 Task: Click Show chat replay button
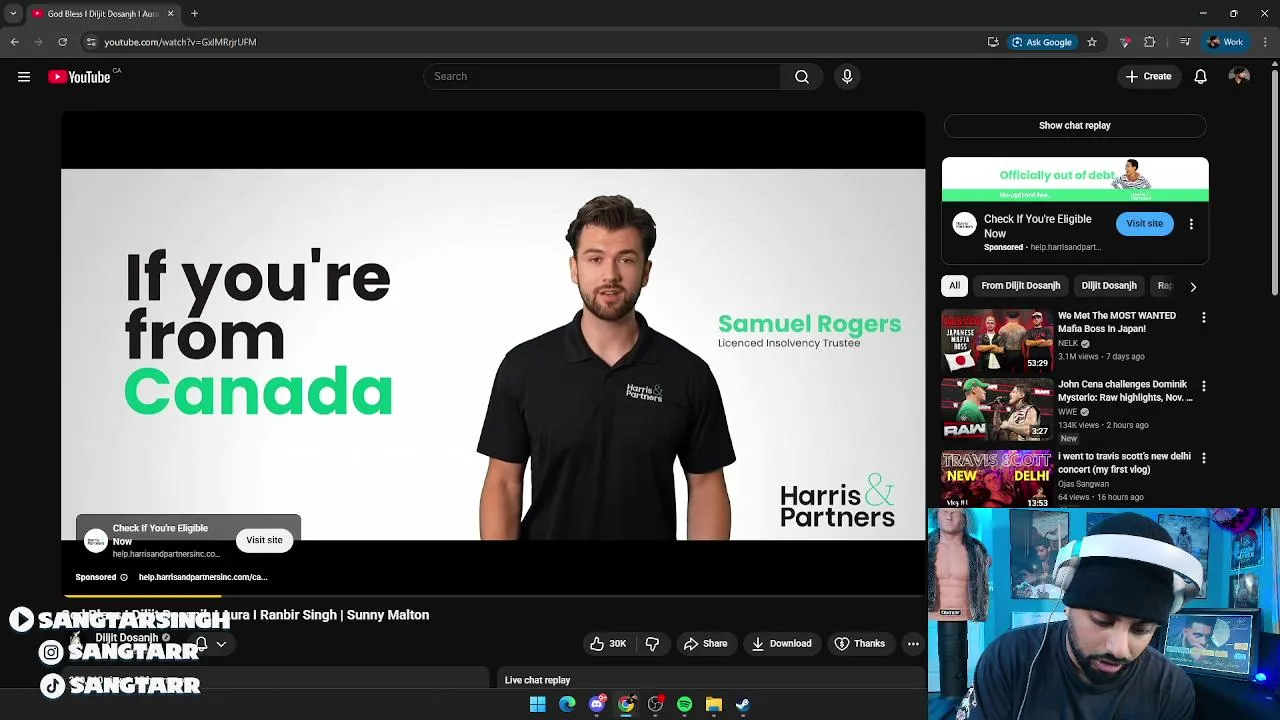pos(1074,126)
